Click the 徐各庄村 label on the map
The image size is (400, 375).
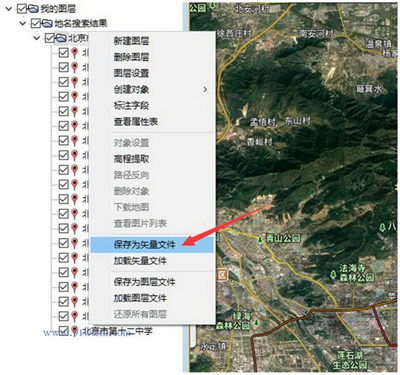pyautogui.click(x=234, y=34)
